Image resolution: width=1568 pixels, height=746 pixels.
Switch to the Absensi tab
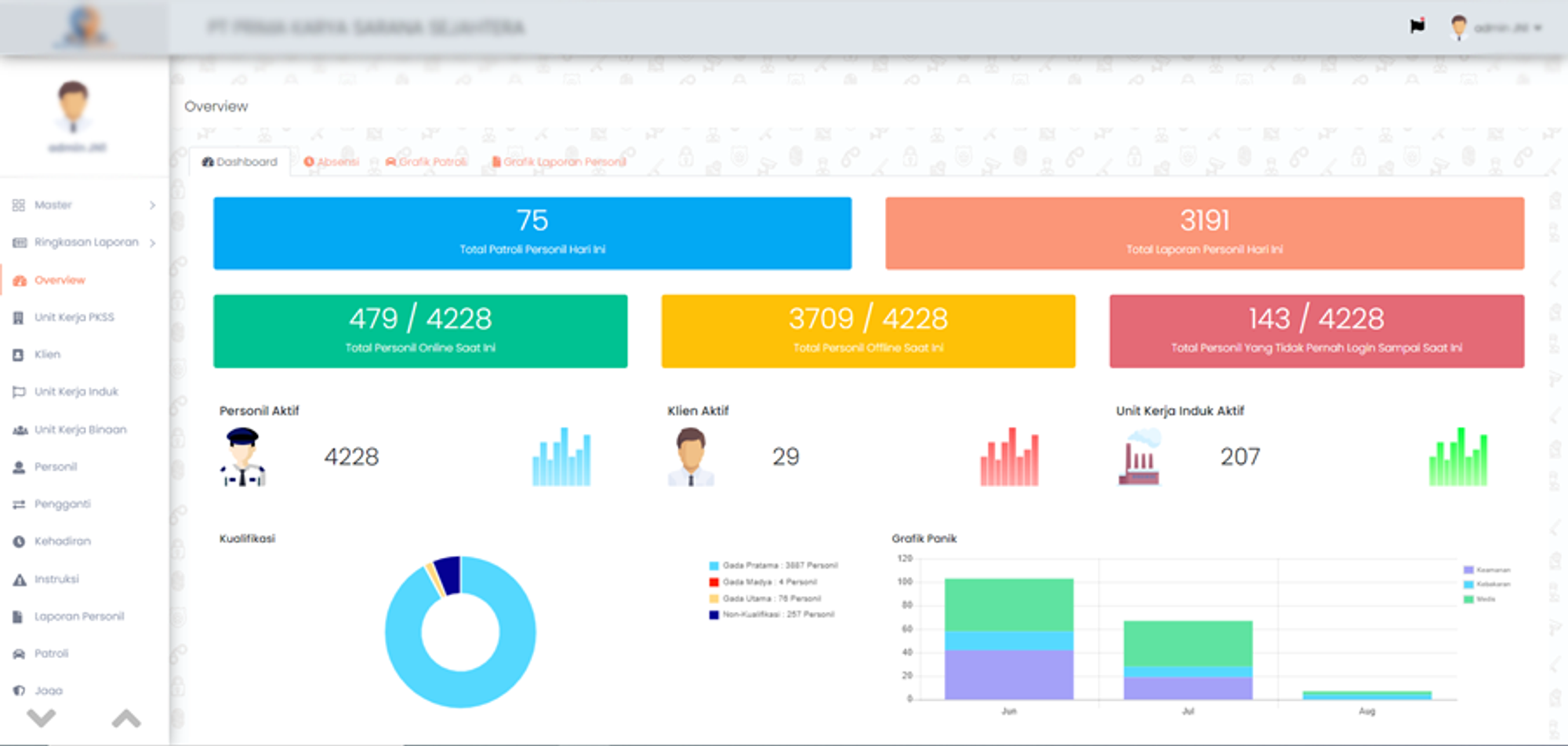pyautogui.click(x=332, y=162)
